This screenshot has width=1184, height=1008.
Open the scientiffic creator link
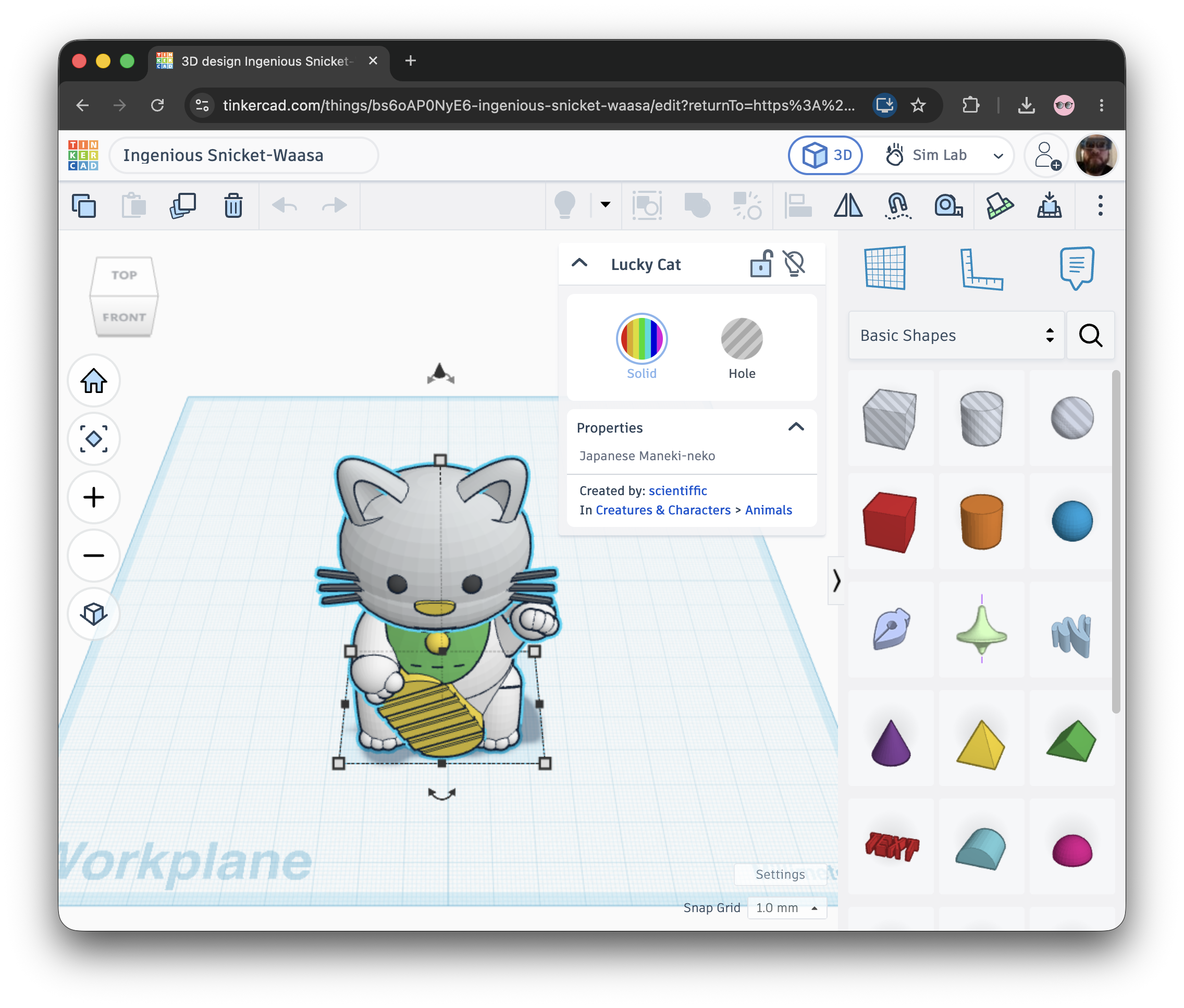[677, 490]
